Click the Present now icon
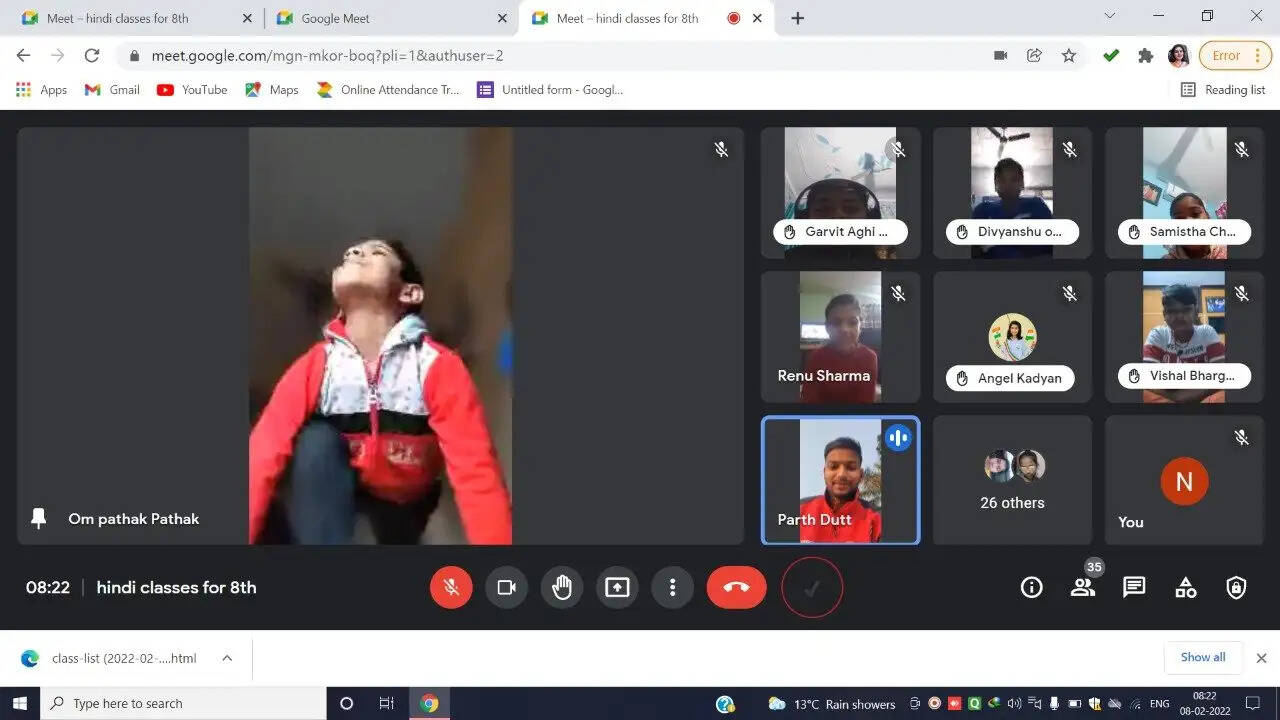Image resolution: width=1280 pixels, height=720 pixels. pos(617,587)
